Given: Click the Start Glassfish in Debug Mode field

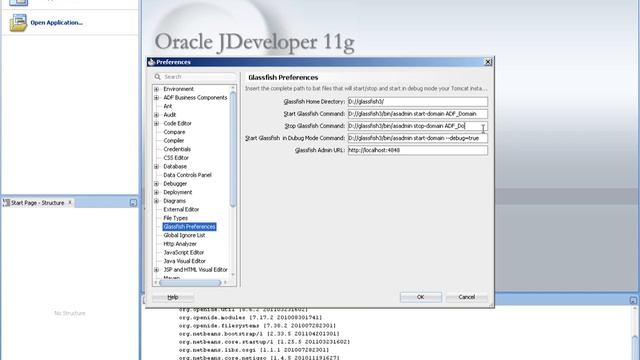Looking at the screenshot, I should coord(418,138).
